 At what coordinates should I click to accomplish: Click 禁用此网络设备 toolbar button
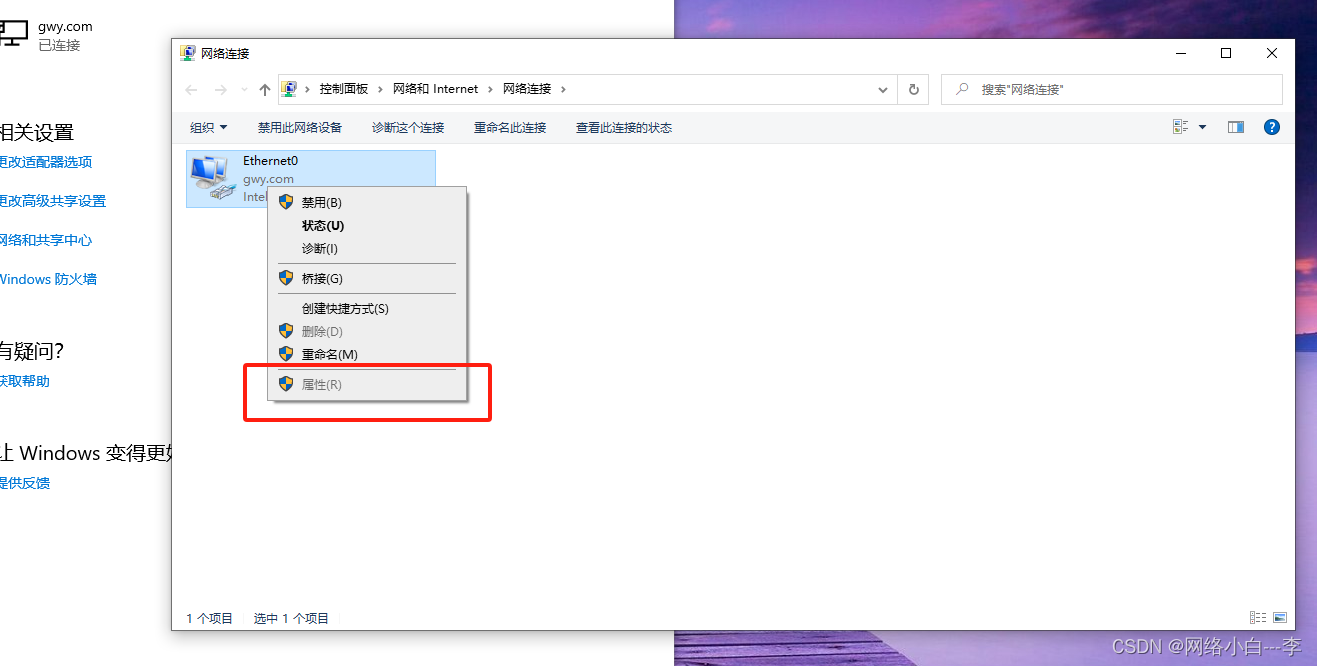tap(300, 127)
